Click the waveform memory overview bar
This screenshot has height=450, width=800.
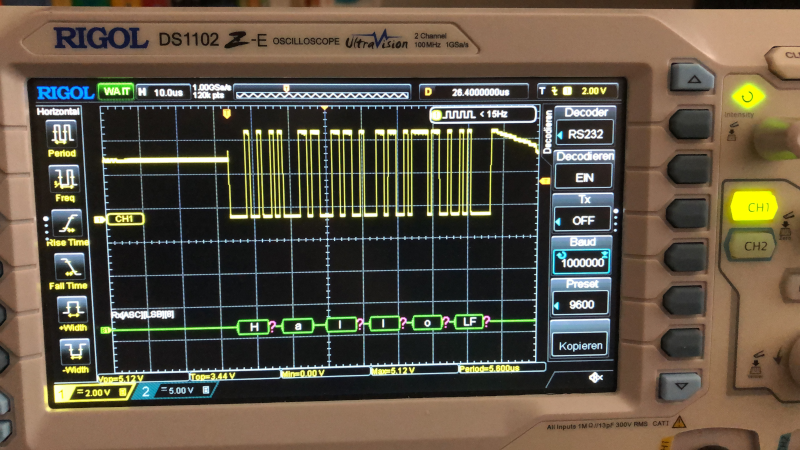tap(322, 92)
